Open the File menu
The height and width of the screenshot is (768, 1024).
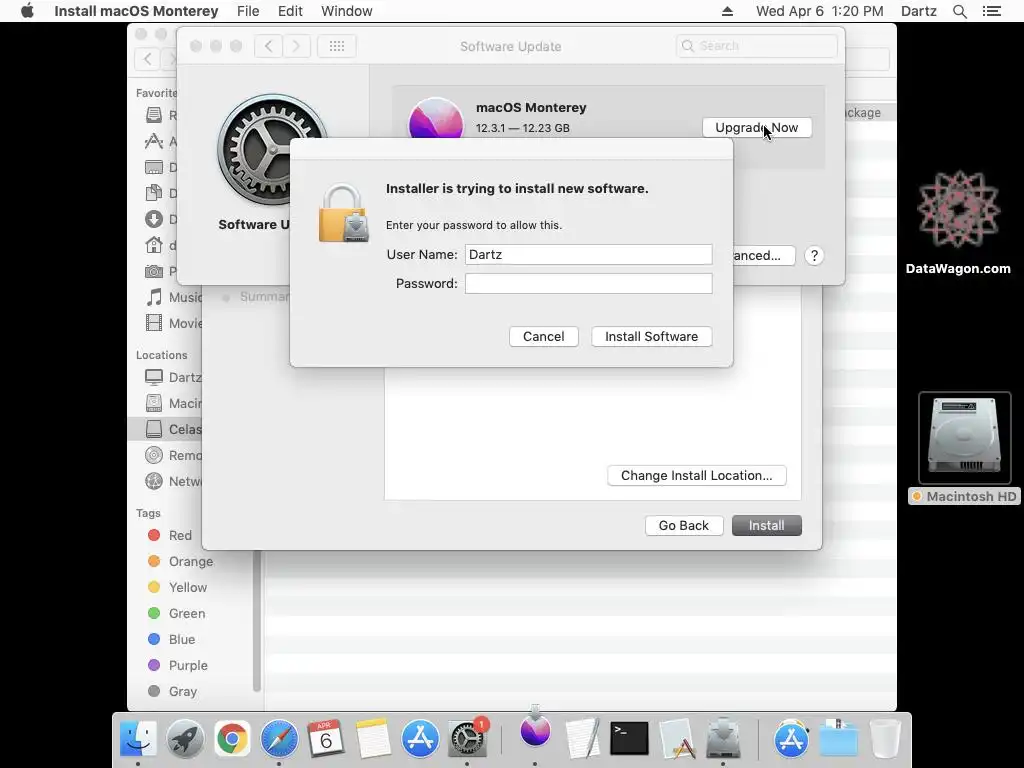coord(248,11)
